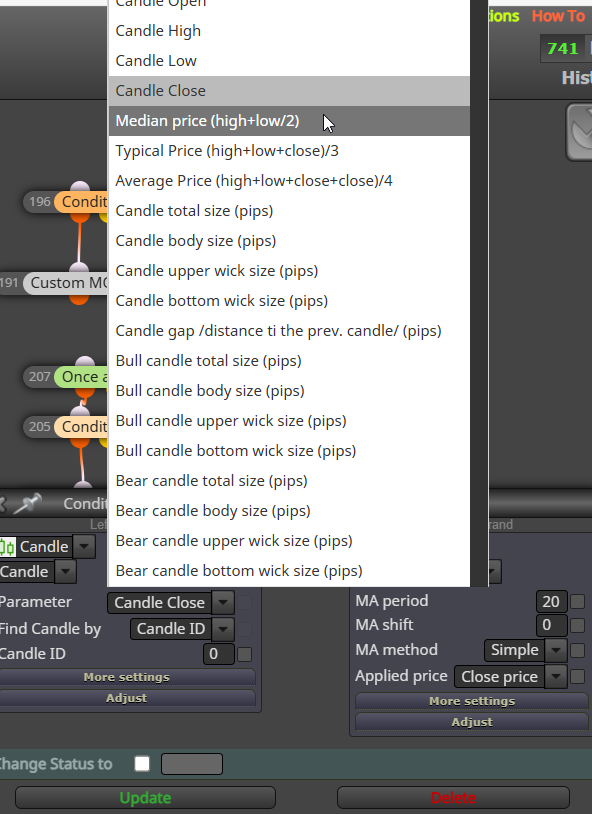Toggle the MA shift checkbox
The image size is (592, 814).
577,625
